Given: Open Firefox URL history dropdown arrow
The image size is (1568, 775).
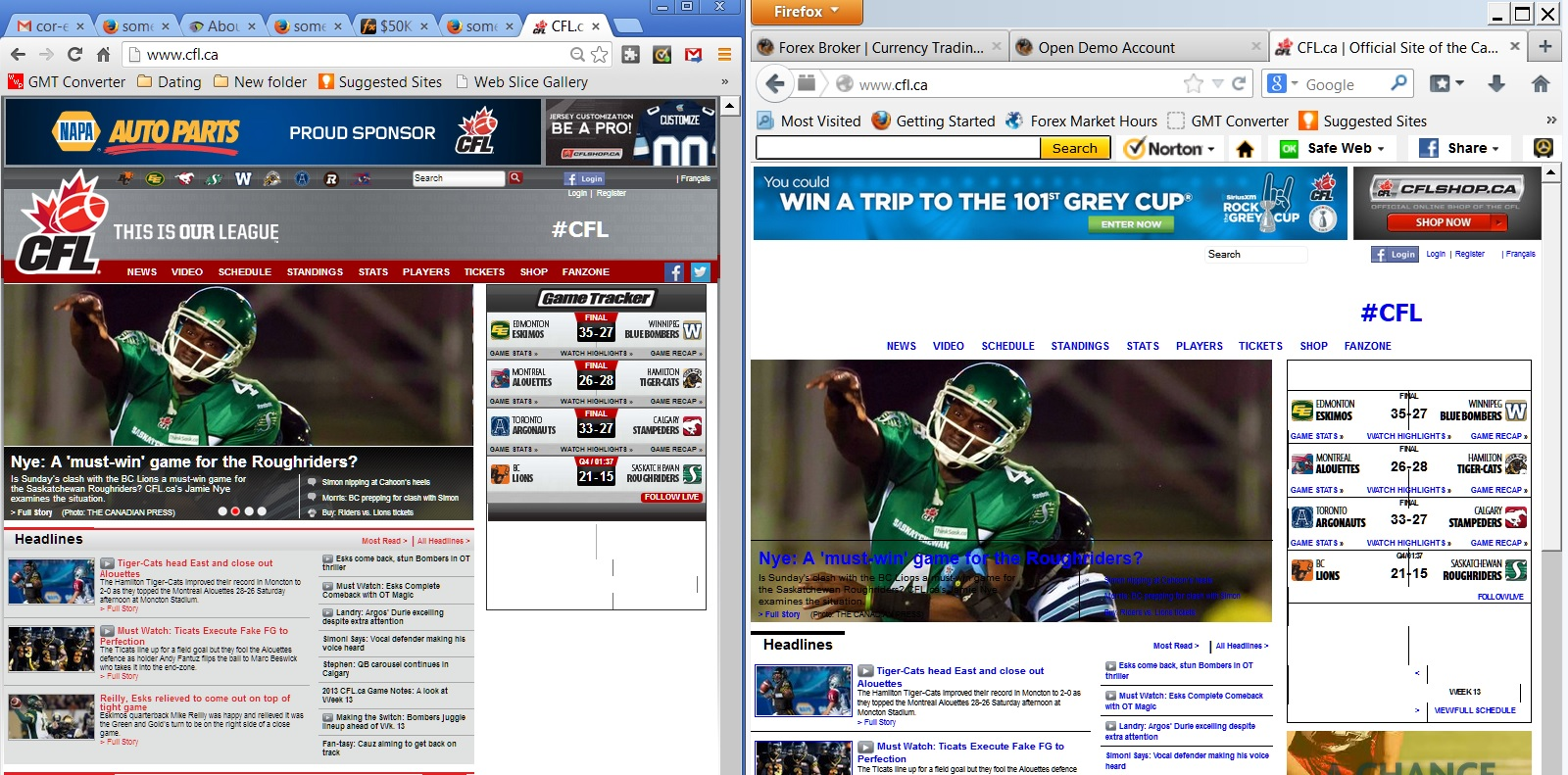Looking at the screenshot, I should tap(1217, 84).
